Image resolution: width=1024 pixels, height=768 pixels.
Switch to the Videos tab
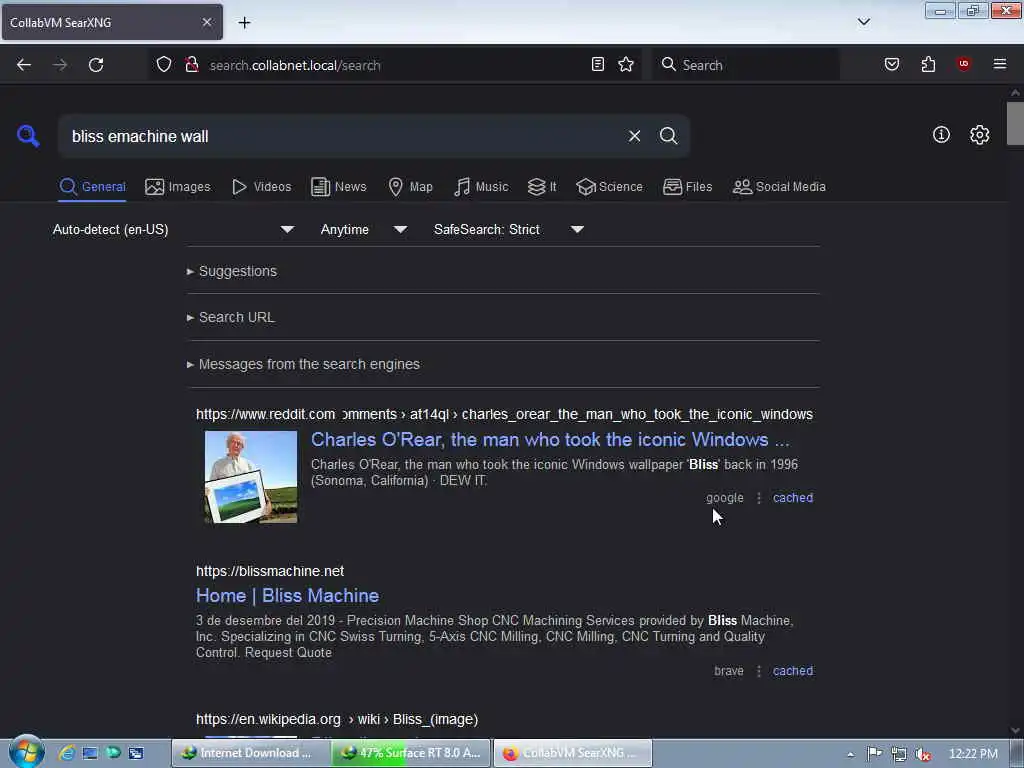(262, 187)
